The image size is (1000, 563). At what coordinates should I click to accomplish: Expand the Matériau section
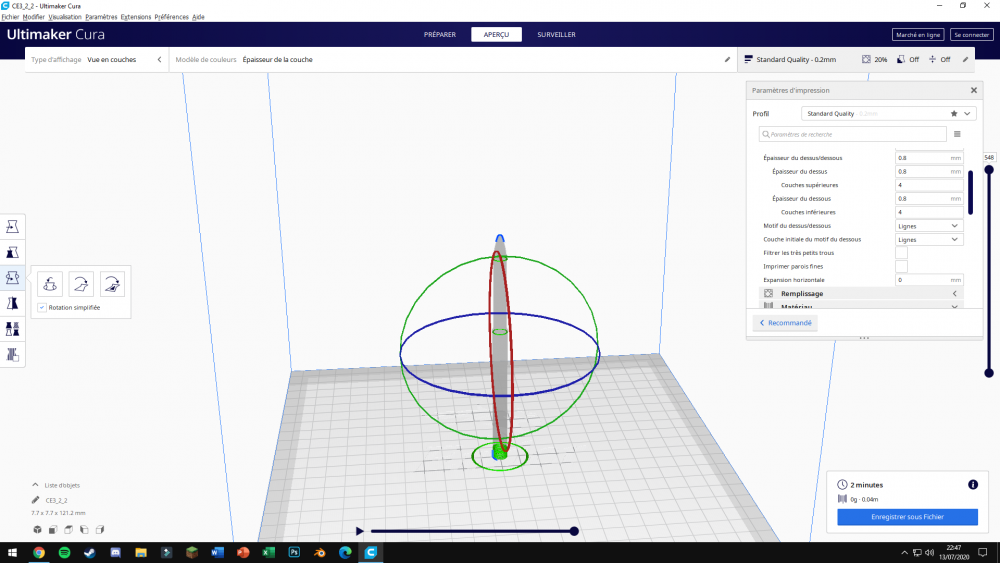point(861,306)
